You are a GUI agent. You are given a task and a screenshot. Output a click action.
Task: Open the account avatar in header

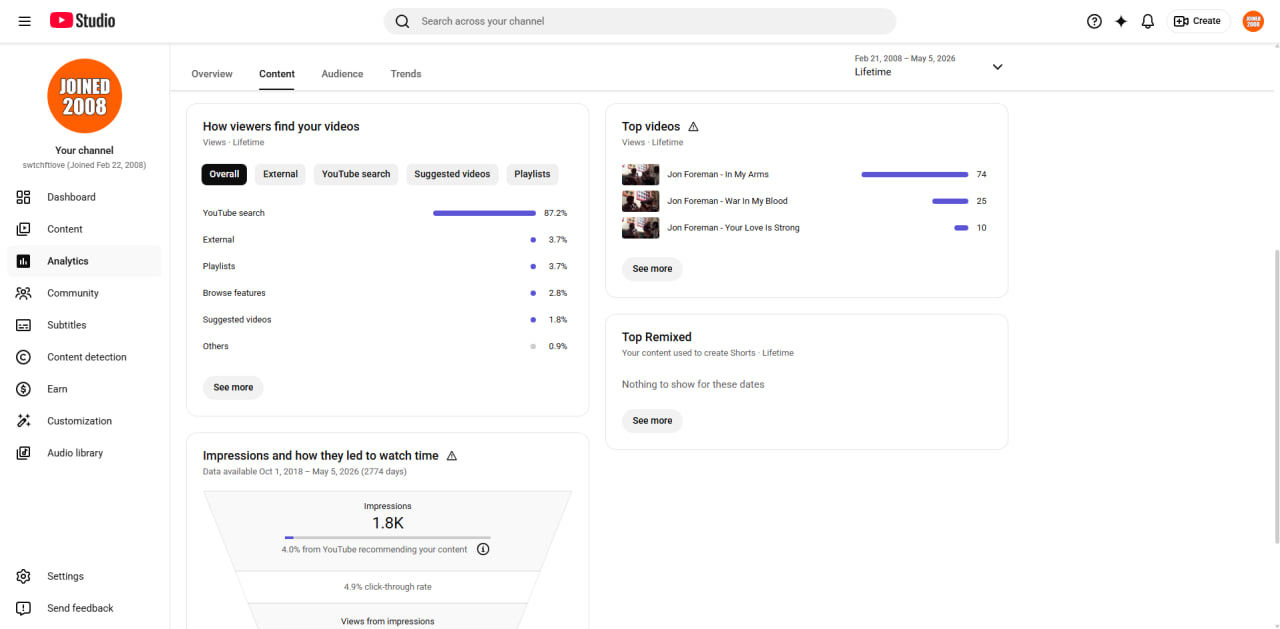(1253, 21)
